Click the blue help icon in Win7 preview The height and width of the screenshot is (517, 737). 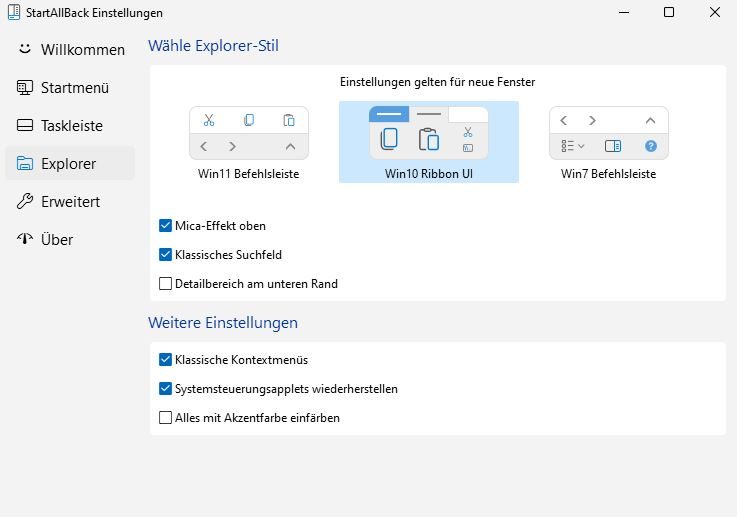pos(651,146)
